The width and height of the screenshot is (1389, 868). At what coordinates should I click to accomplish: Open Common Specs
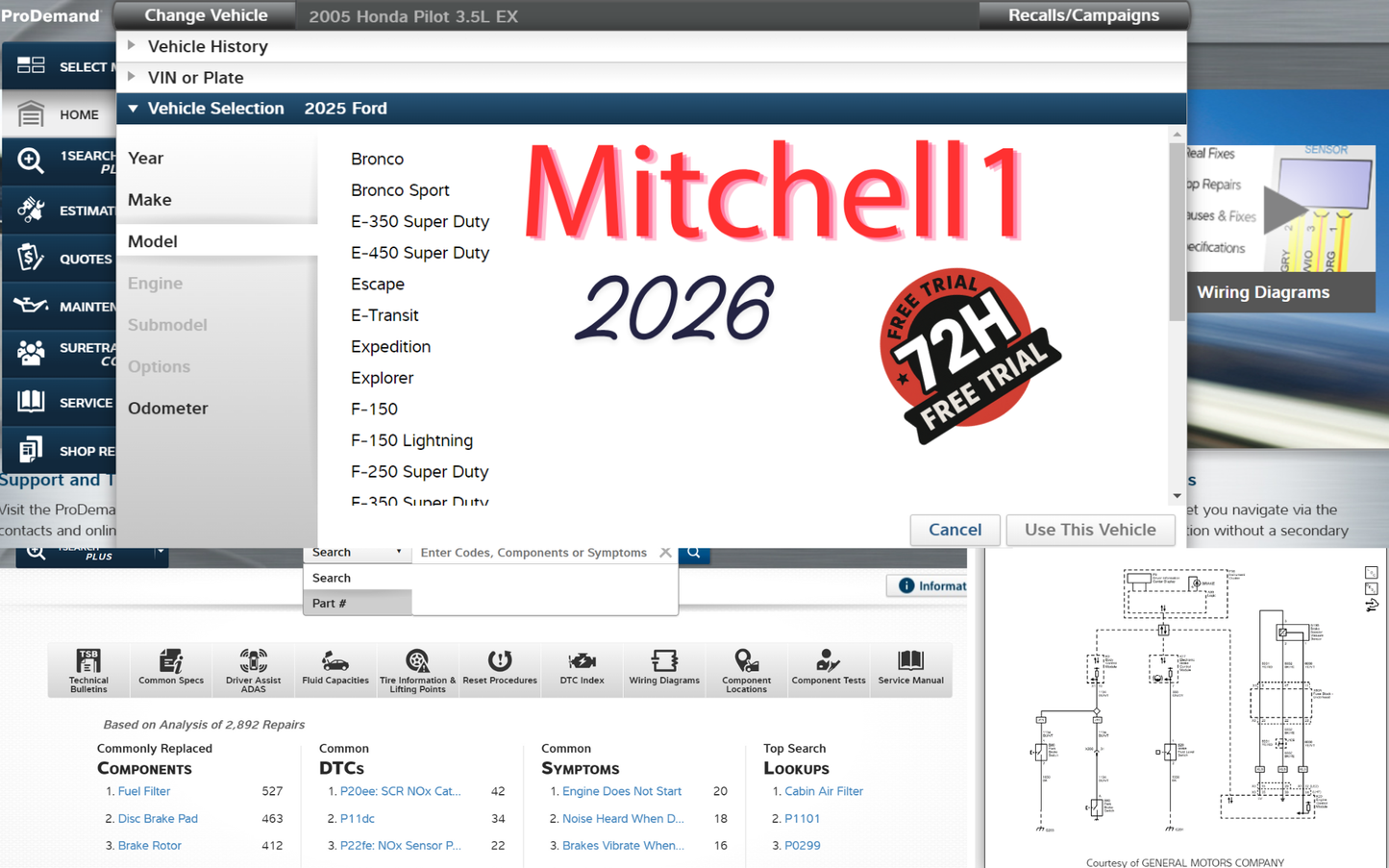point(170,670)
